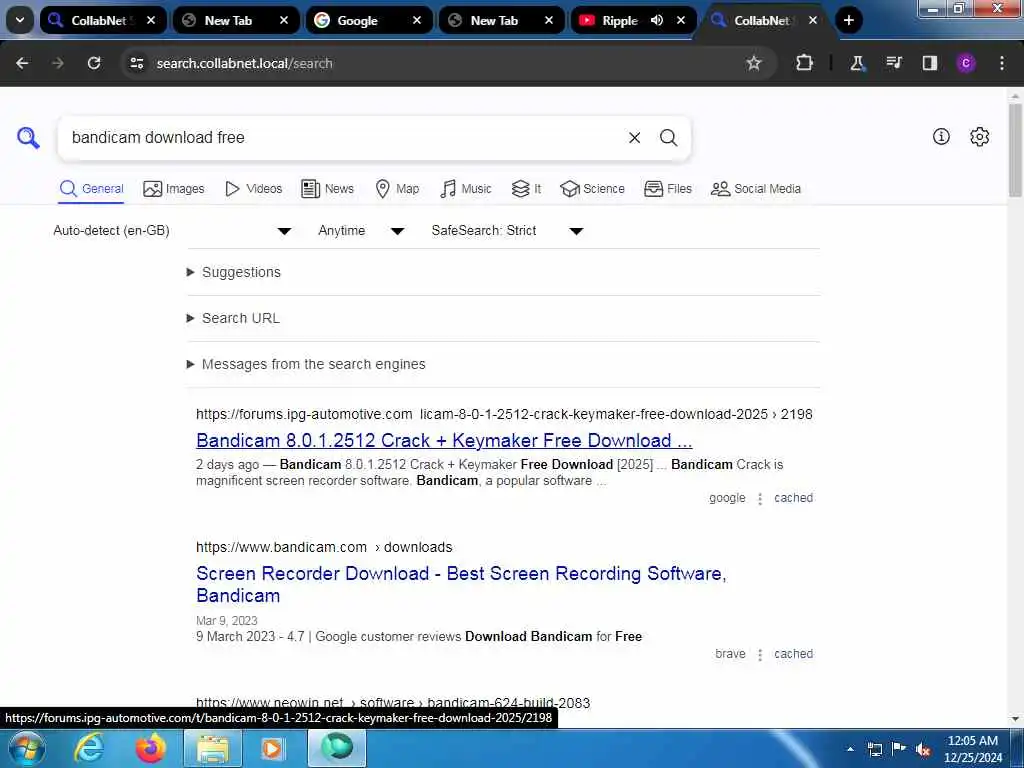Image resolution: width=1024 pixels, height=768 pixels.
Task: Expand the Search URL section
Action: pyautogui.click(x=233, y=318)
